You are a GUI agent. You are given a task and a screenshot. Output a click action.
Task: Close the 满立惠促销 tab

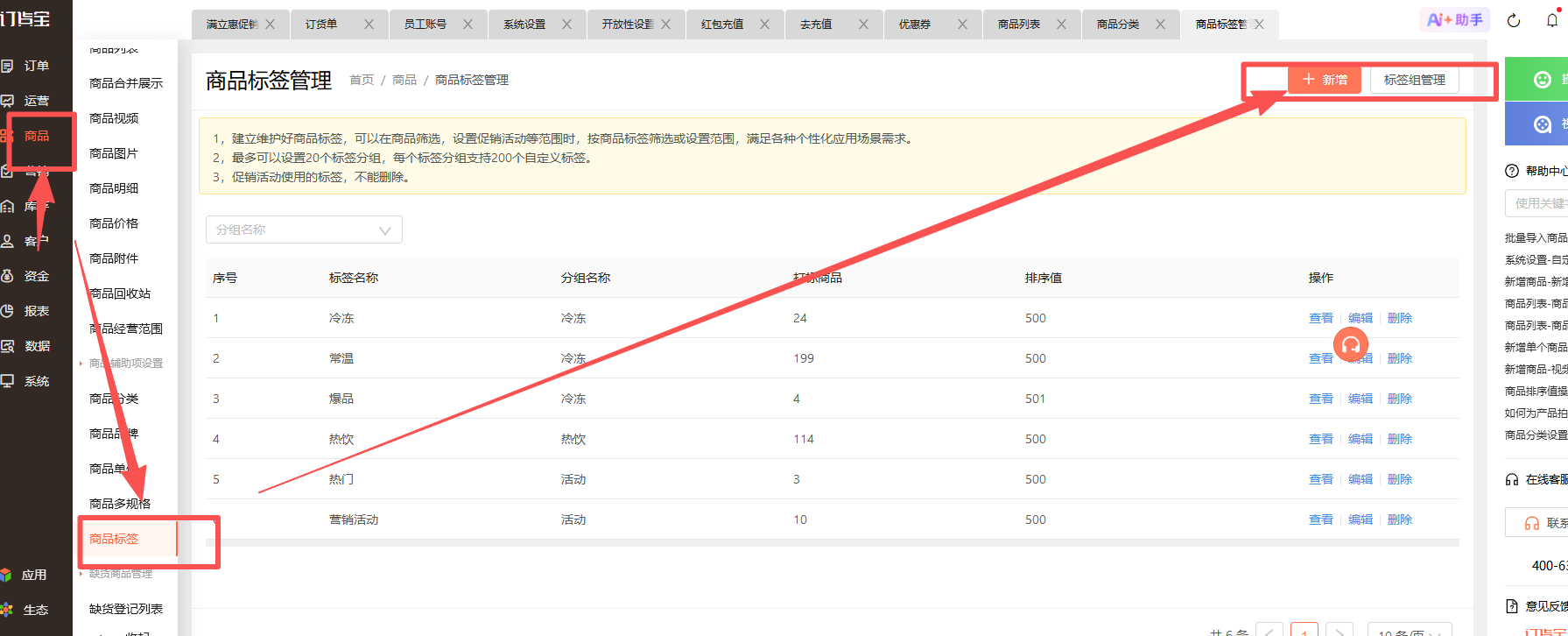coord(271,25)
